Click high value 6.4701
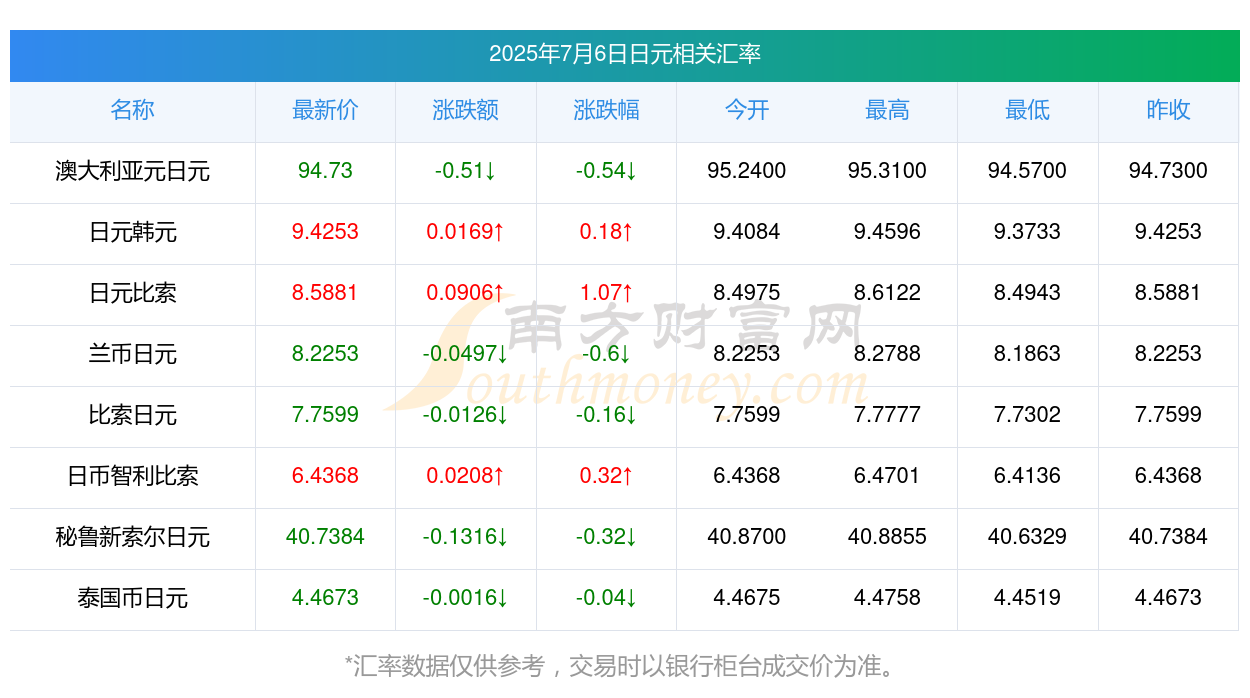 [x=887, y=476]
